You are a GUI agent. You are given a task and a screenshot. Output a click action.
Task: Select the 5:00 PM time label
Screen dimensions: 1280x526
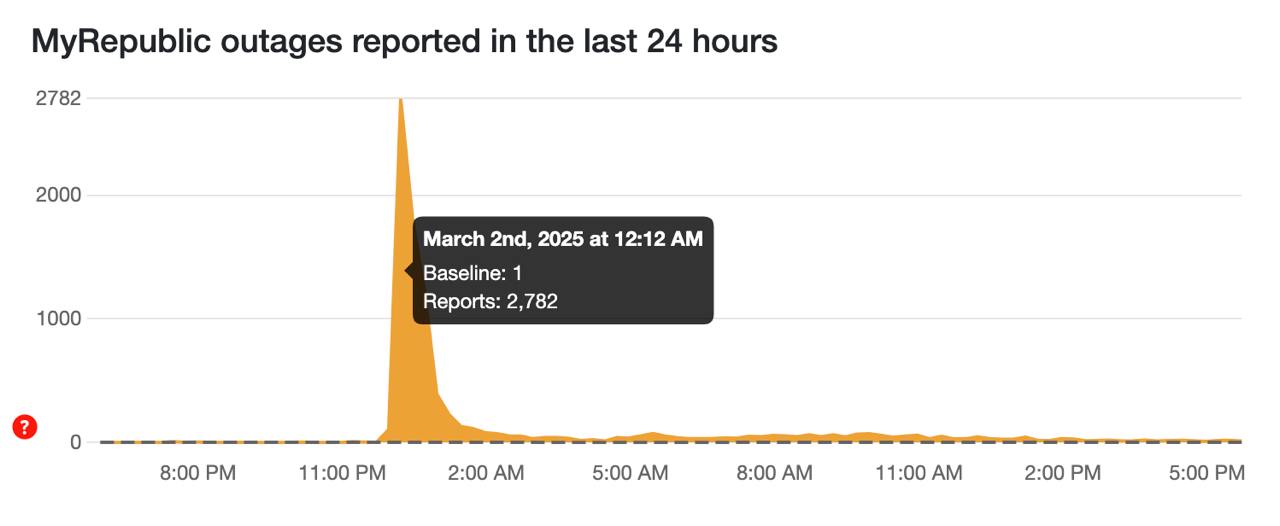pos(1206,473)
